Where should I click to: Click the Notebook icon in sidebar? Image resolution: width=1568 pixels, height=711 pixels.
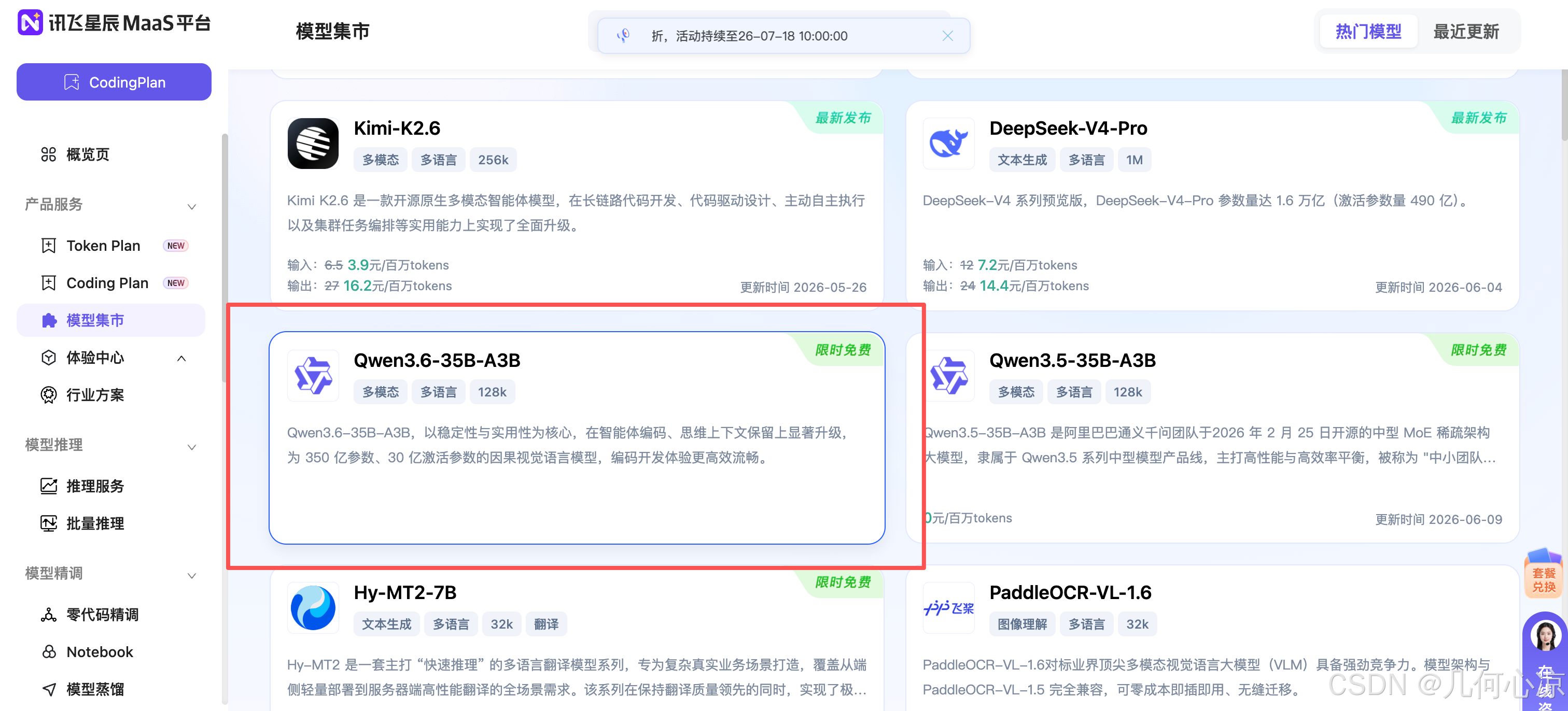(x=49, y=652)
